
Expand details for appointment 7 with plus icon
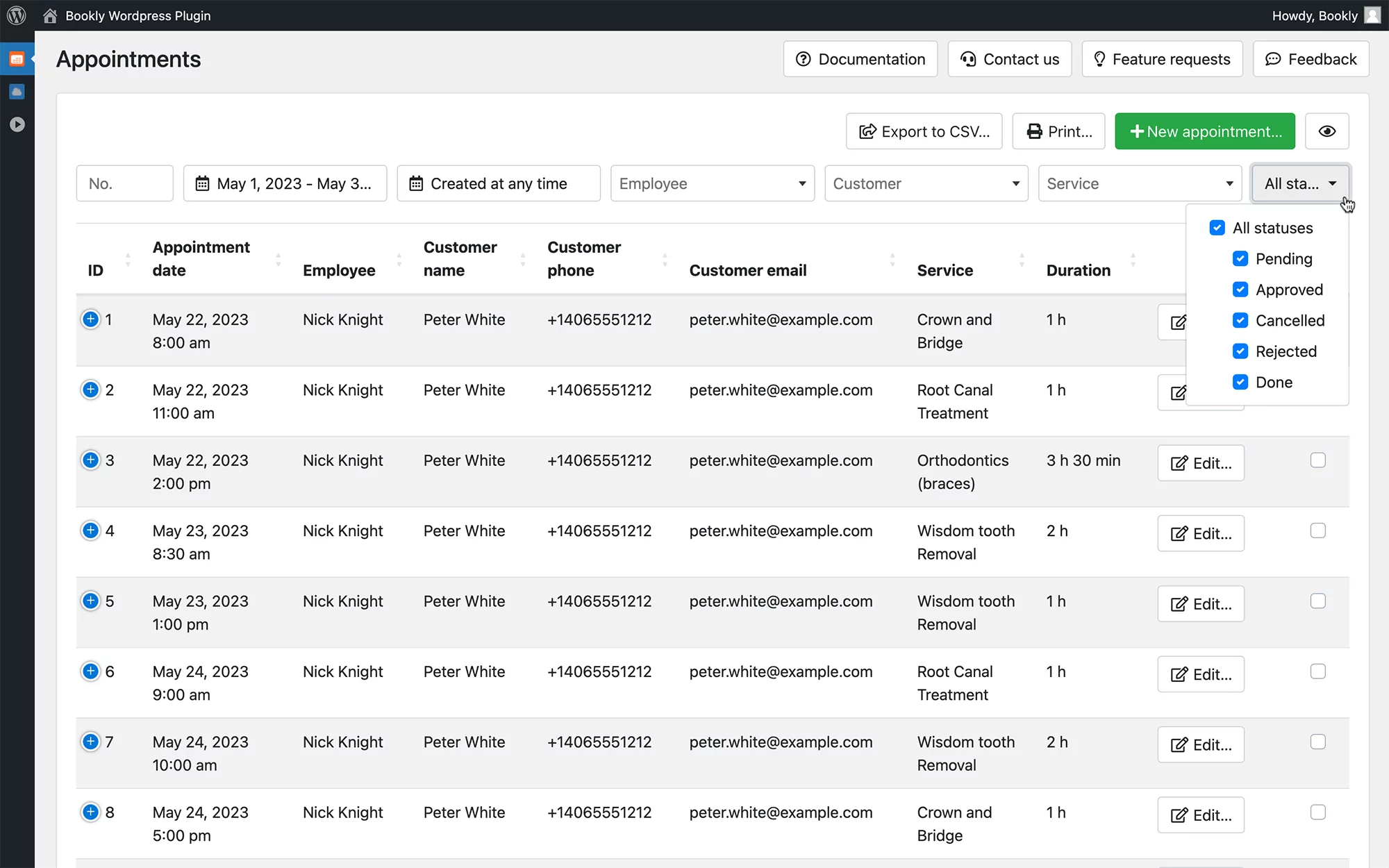pyautogui.click(x=90, y=742)
